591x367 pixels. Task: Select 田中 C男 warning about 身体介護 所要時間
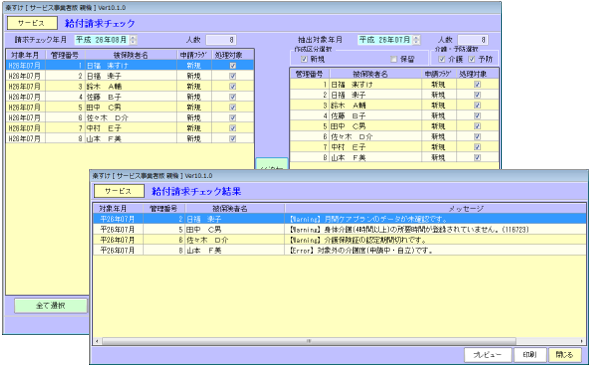pos(339,229)
